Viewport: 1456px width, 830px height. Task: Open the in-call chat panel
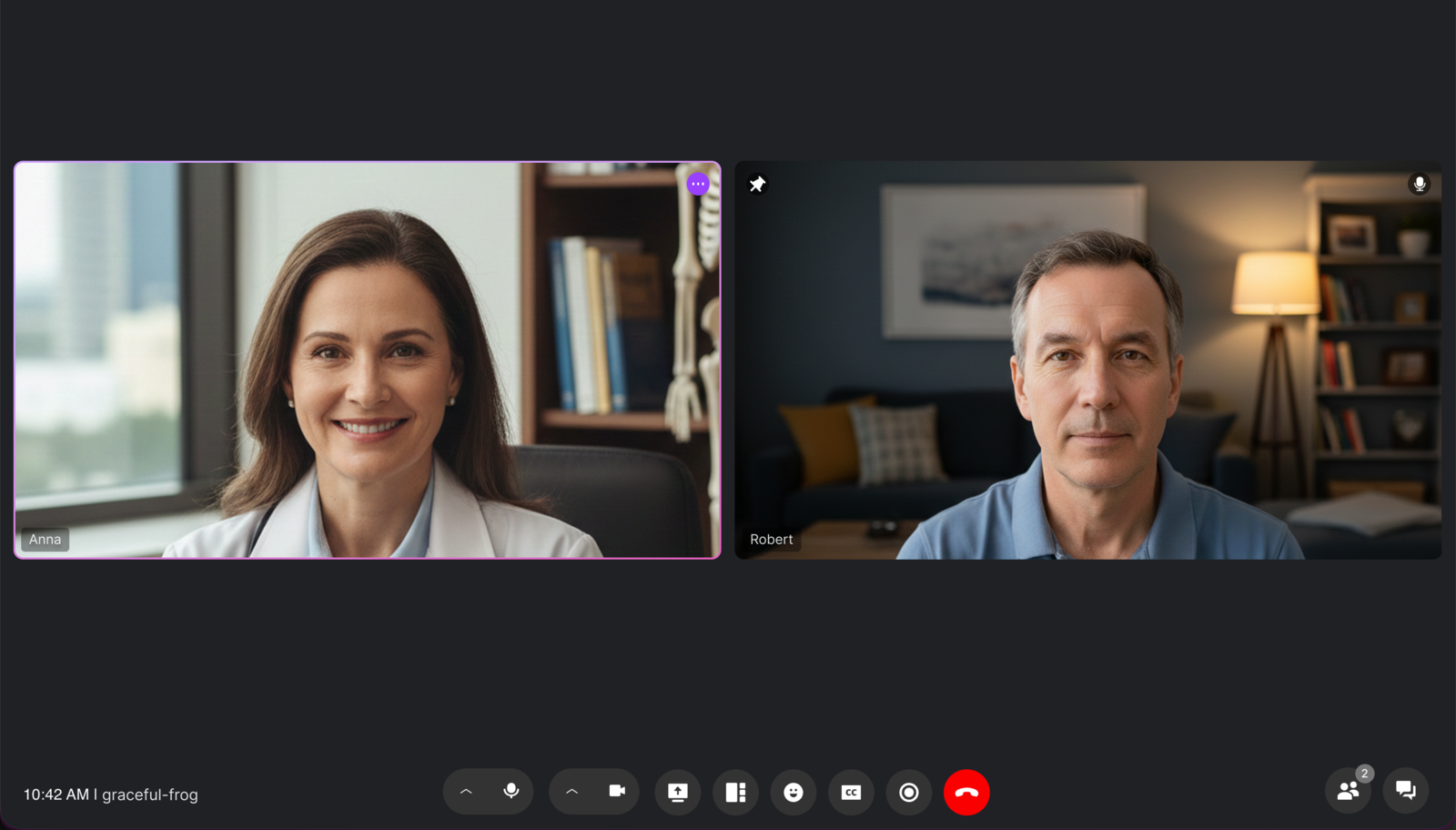tap(1405, 791)
